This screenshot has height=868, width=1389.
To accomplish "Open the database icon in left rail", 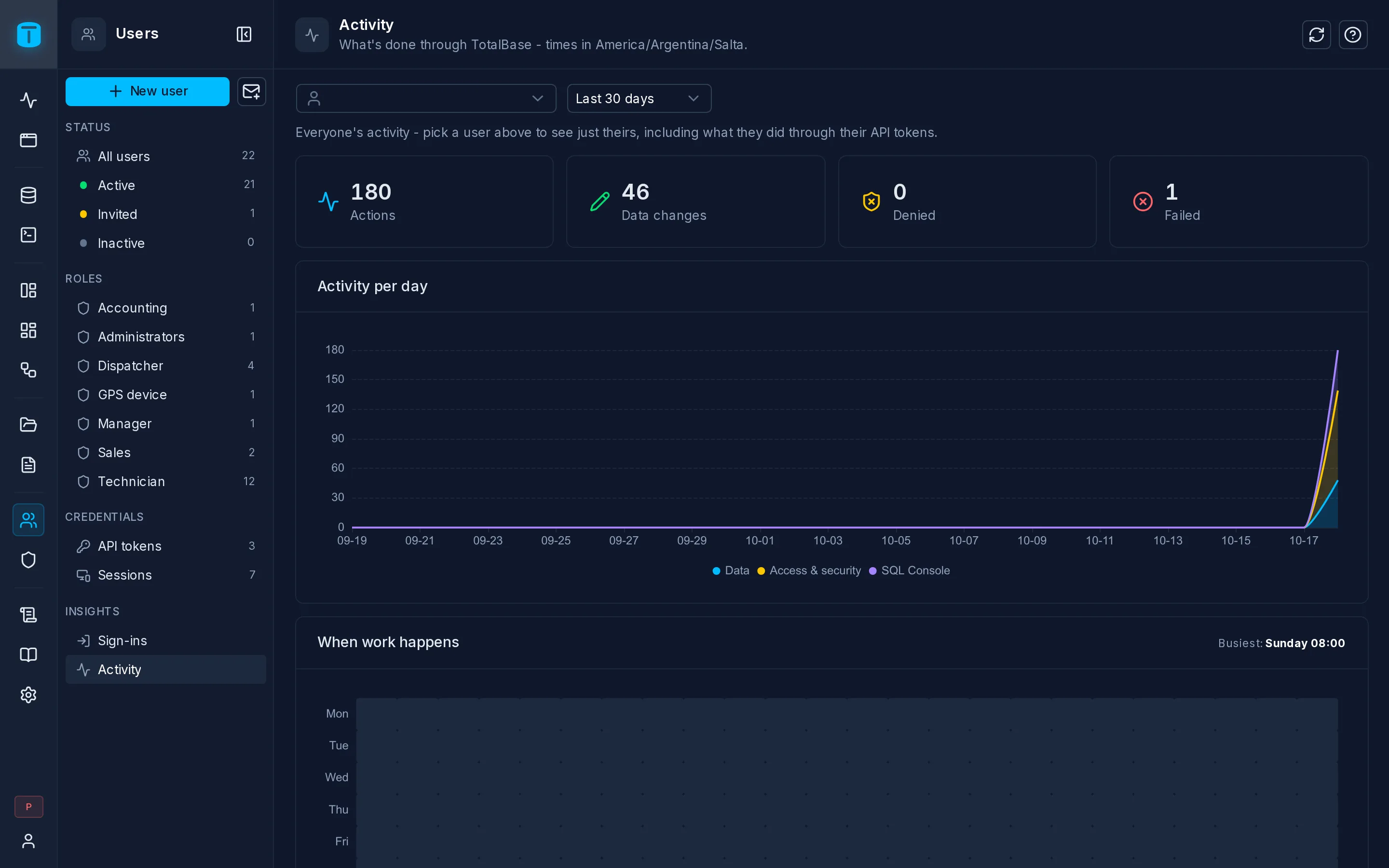I will click(28, 195).
